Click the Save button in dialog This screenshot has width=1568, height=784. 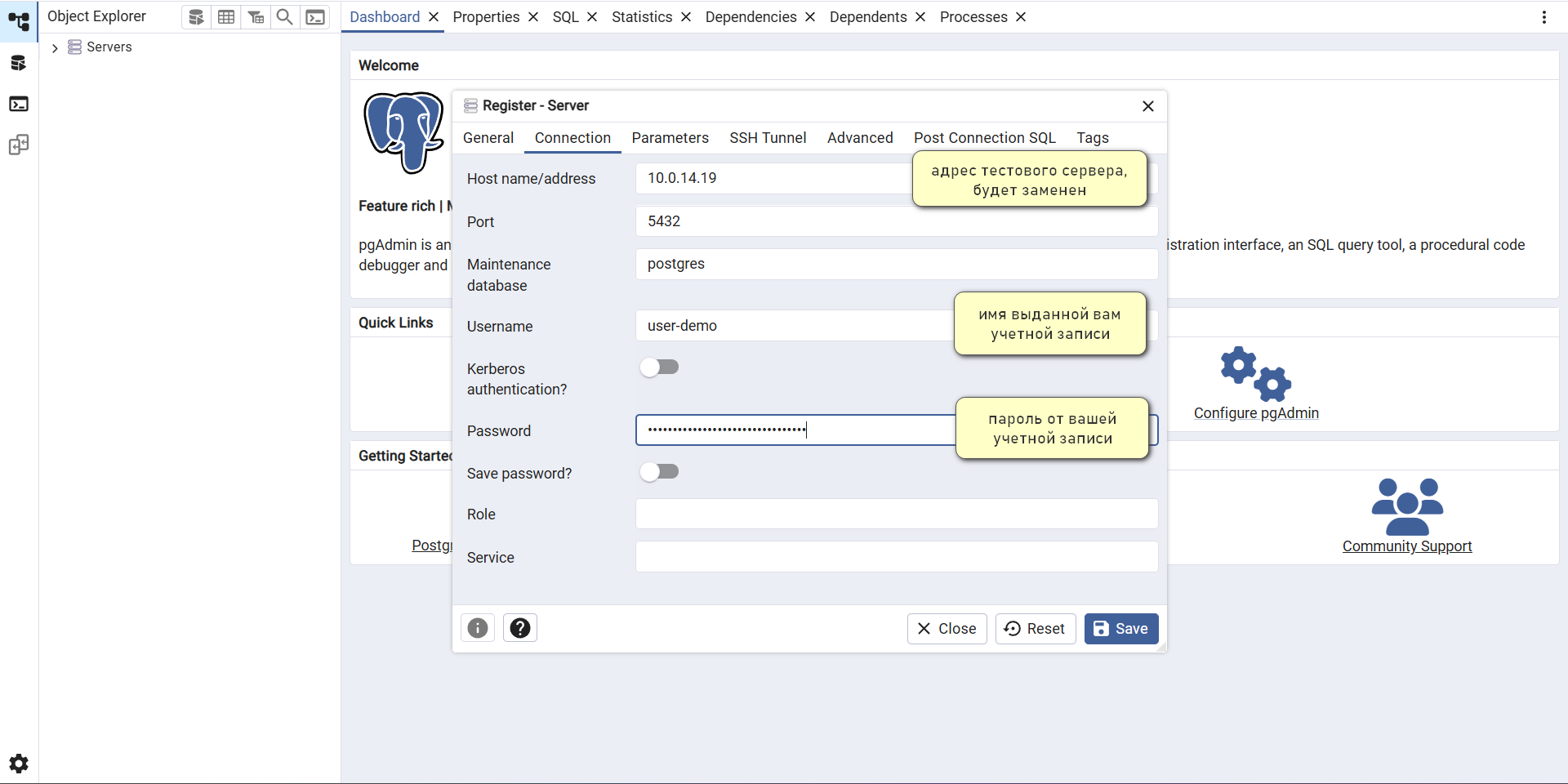click(1121, 629)
